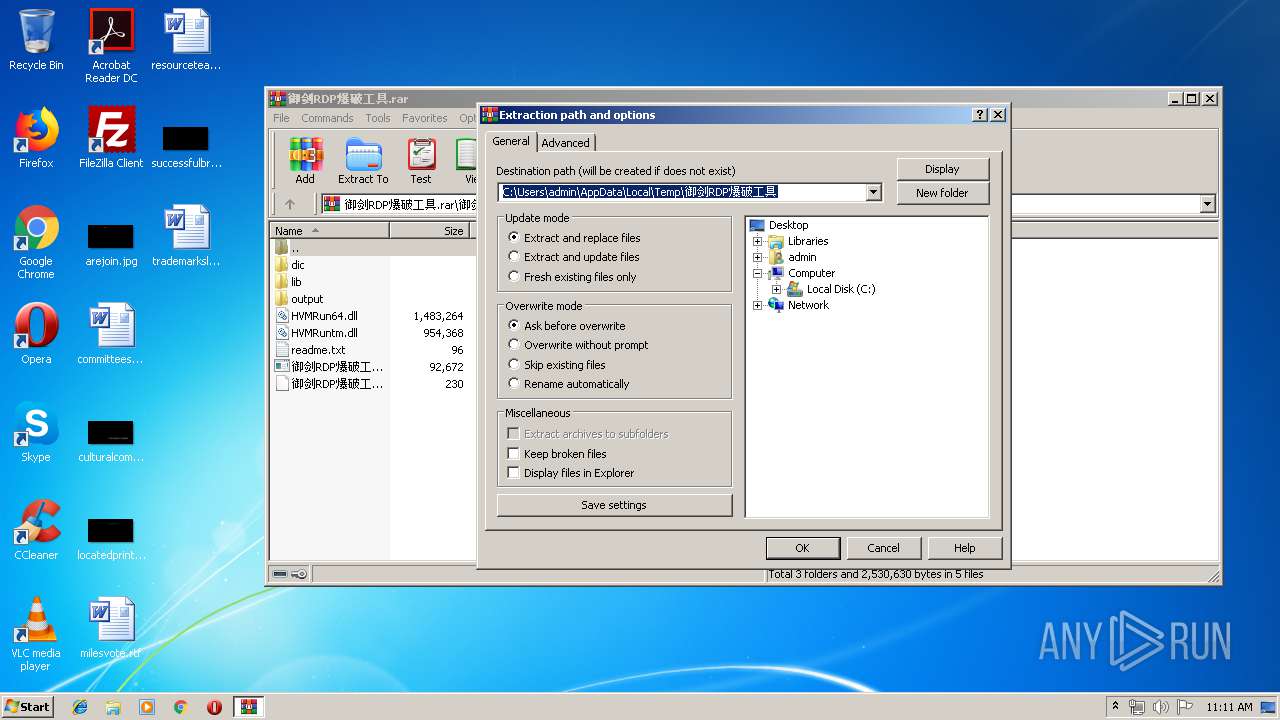Click the up-folder arrow in WinRAR
Viewport: 1280px width, 720px height.
[290, 204]
